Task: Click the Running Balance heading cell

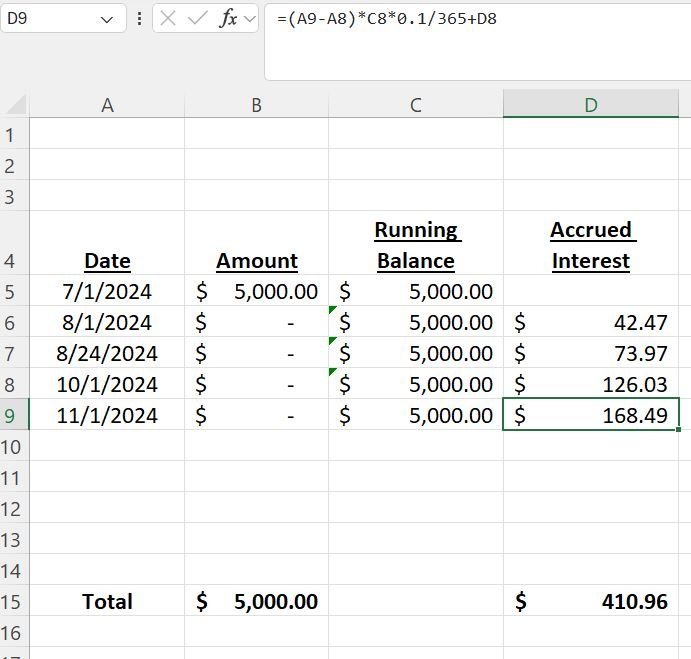Action: pyautogui.click(x=416, y=243)
